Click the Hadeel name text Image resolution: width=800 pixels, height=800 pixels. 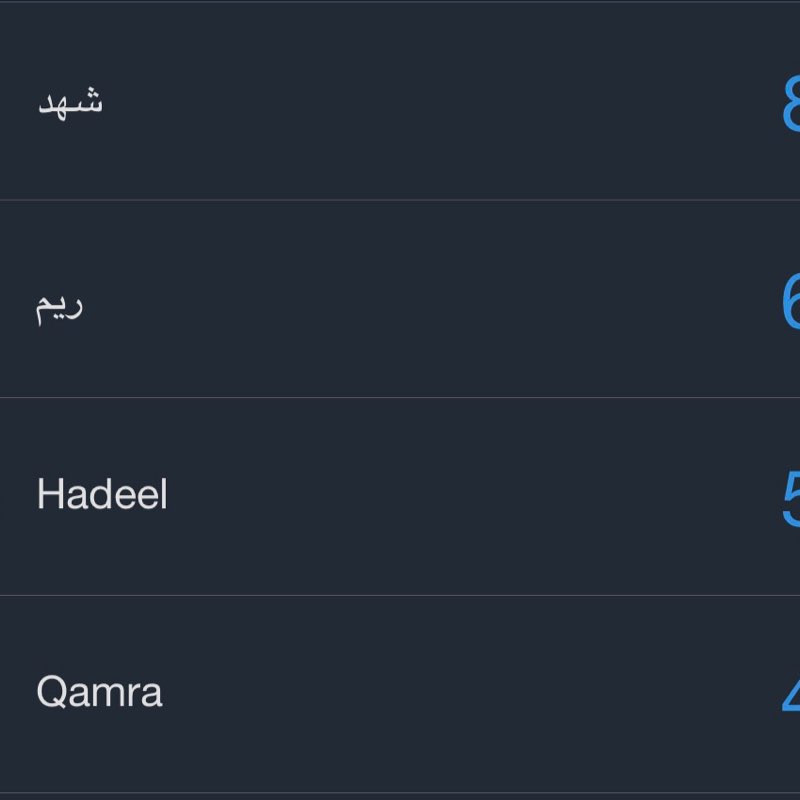[x=103, y=493]
